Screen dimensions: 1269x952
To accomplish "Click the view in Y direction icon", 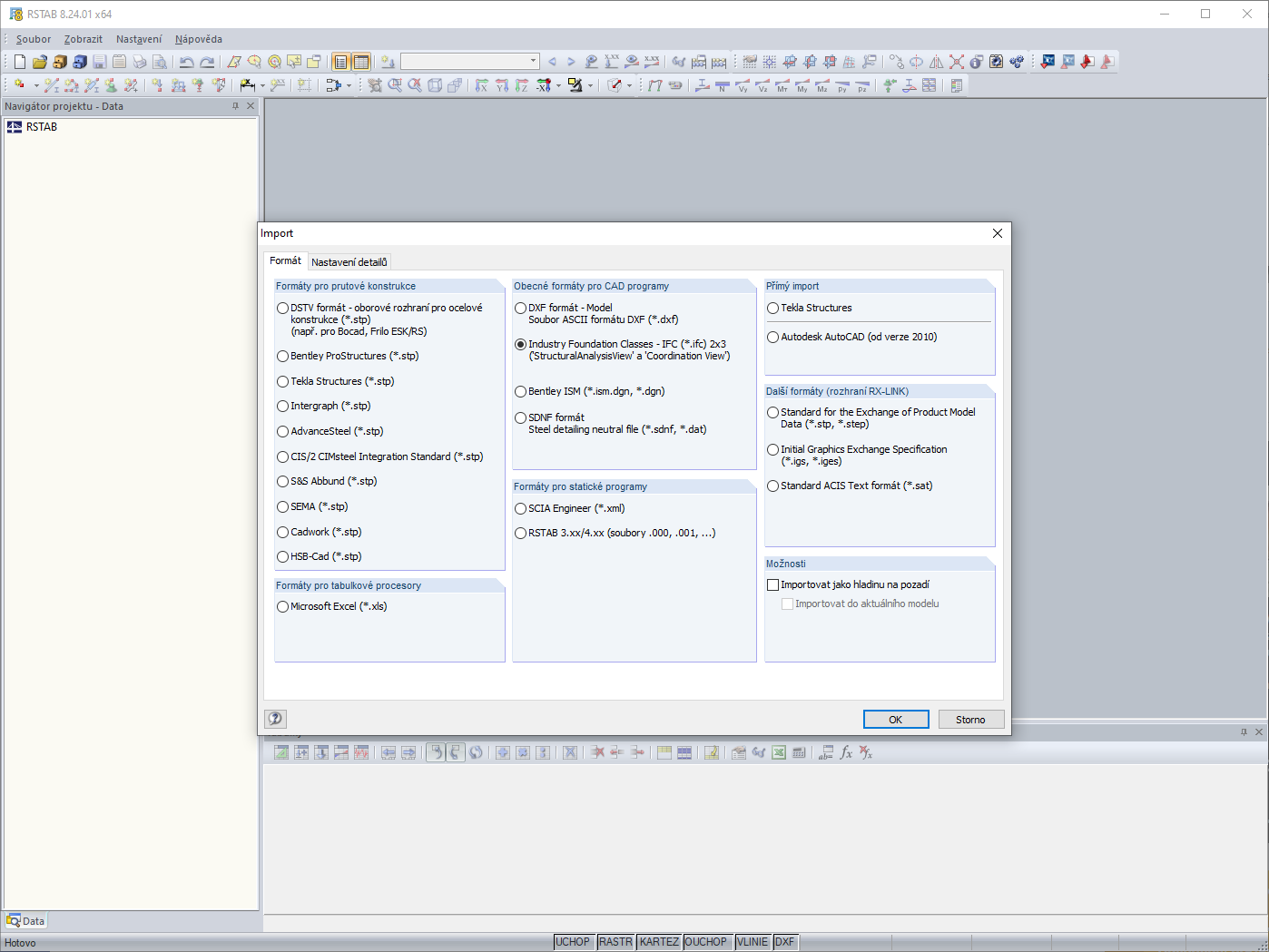I will pyautogui.click(x=502, y=85).
